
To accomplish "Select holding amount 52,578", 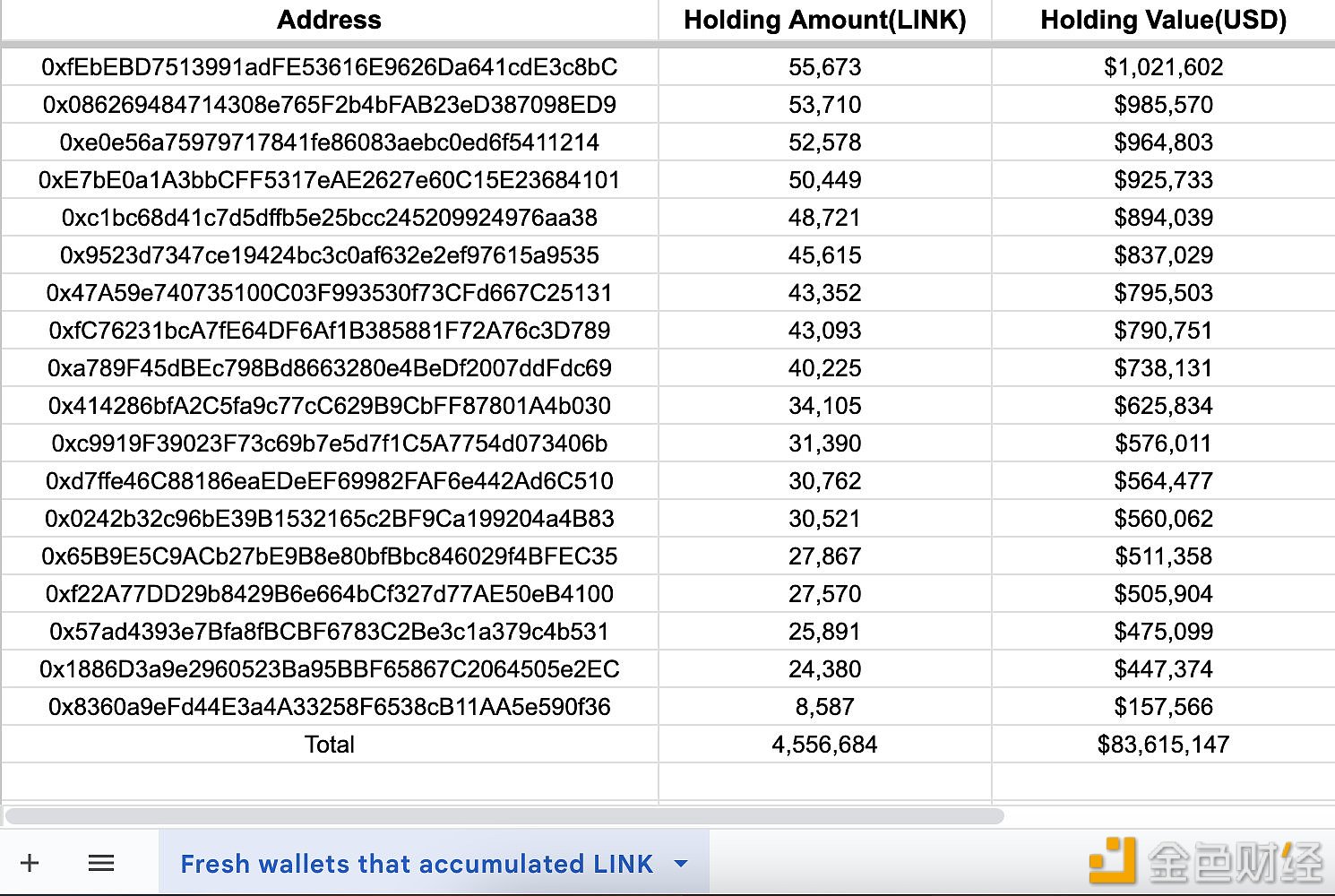I will click(x=824, y=142).
